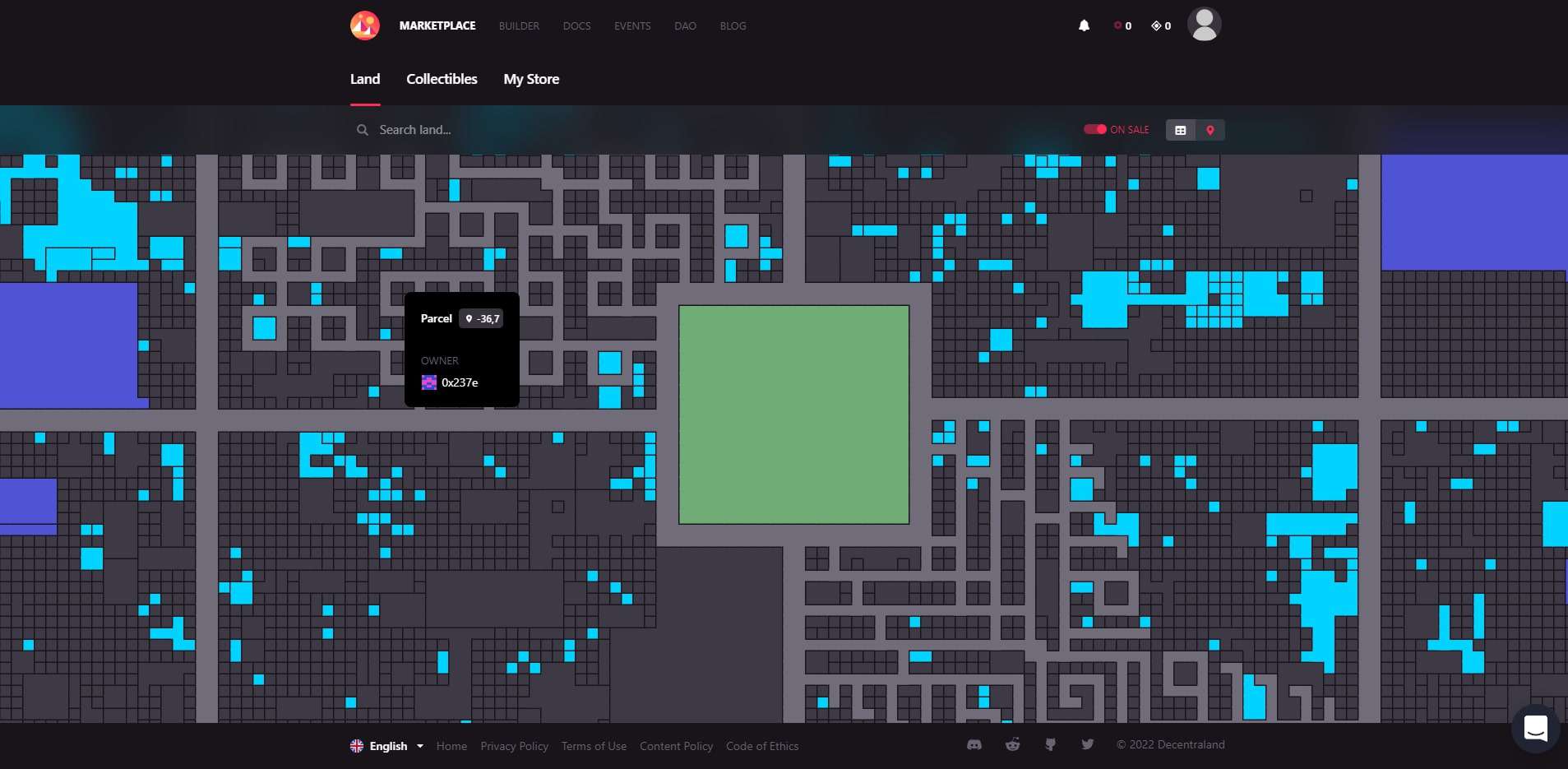Open the user avatar menu

coord(1204,25)
